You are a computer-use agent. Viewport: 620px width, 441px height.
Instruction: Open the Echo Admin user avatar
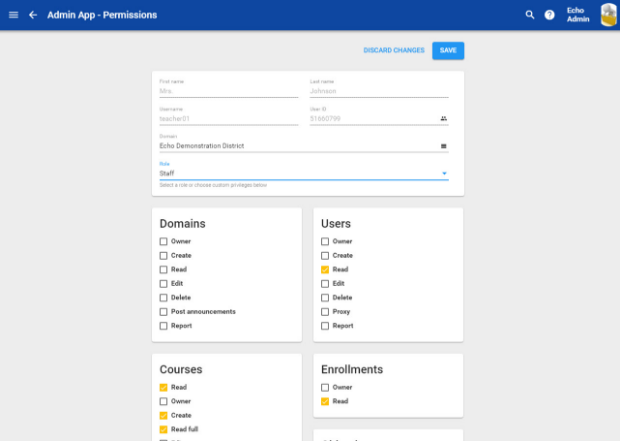point(607,15)
